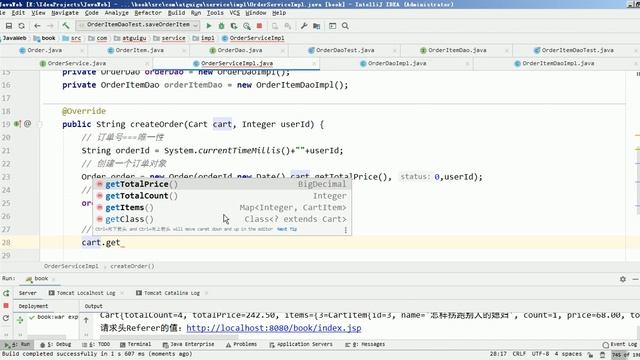Click the Synchronize refresh toolbar icon
Viewport: 640px width, 360px height.
pos(22,26)
